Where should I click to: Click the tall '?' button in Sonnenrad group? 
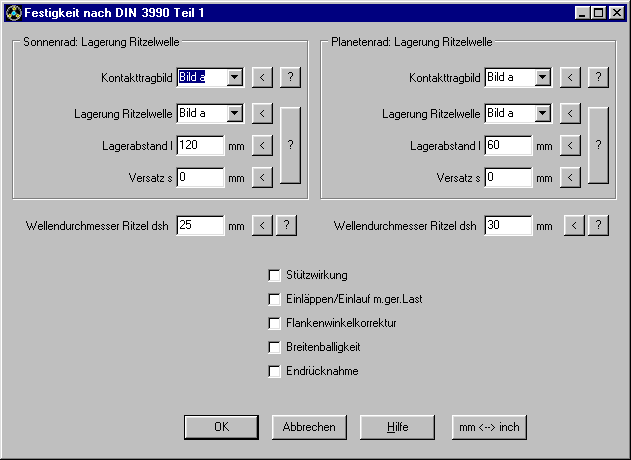pyautogui.click(x=289, y=145)
